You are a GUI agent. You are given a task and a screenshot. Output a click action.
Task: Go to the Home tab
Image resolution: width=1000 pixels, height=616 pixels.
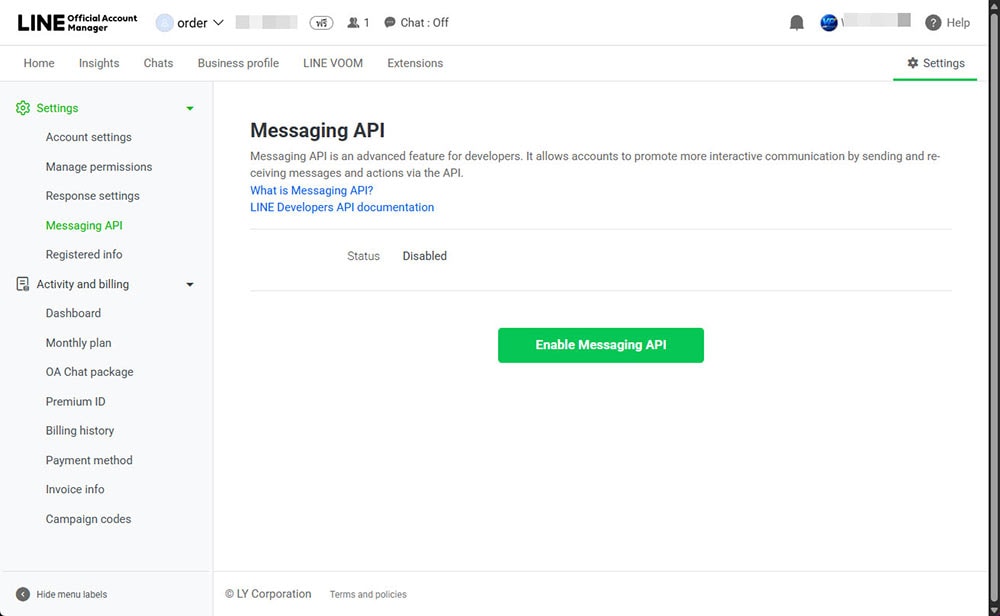(x=39, y=63)
